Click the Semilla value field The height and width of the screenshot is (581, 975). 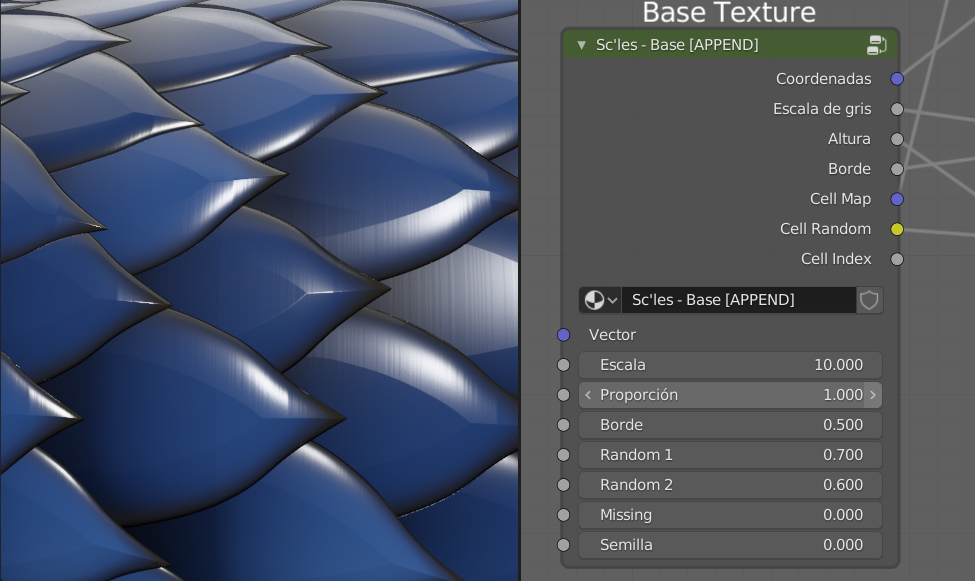pos(730,544)
